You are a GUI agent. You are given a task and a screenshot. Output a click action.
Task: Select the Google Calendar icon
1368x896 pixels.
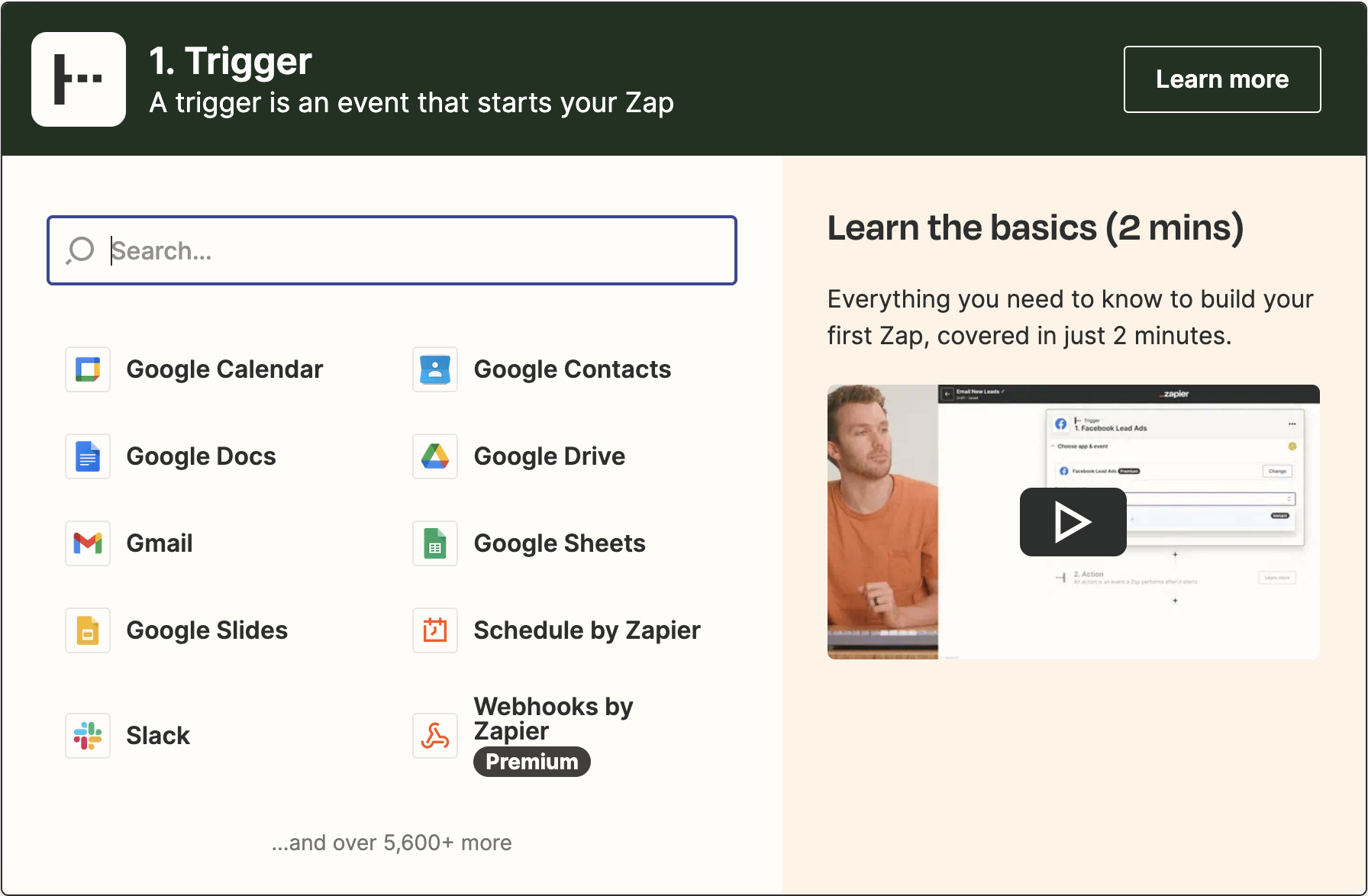[x=88, y=369]
